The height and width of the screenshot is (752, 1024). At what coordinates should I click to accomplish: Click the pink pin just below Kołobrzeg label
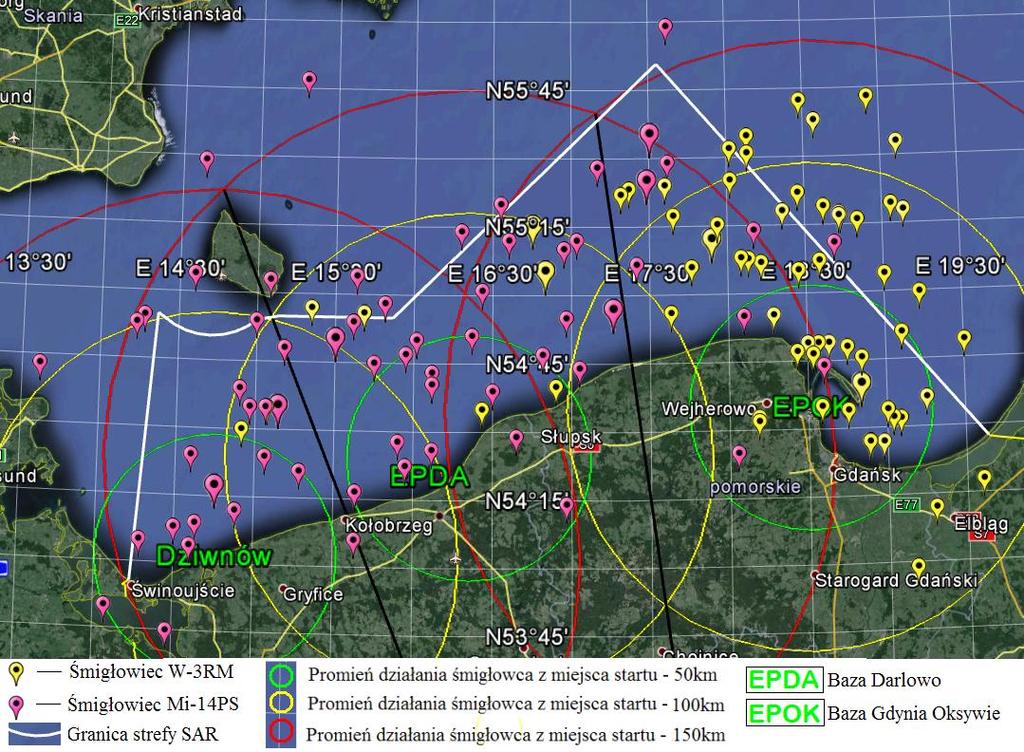[353, 543]
